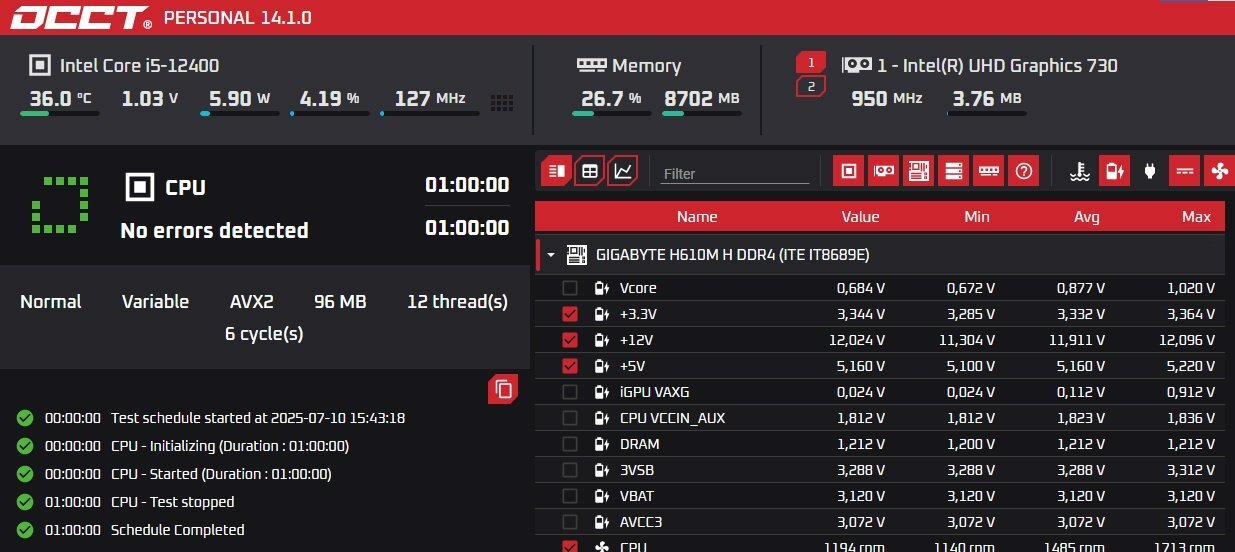Click the AVX2 instruction set setting
Image resolution: width=1235 pixels, height=552 pixels.
click(x=252, y=302)
